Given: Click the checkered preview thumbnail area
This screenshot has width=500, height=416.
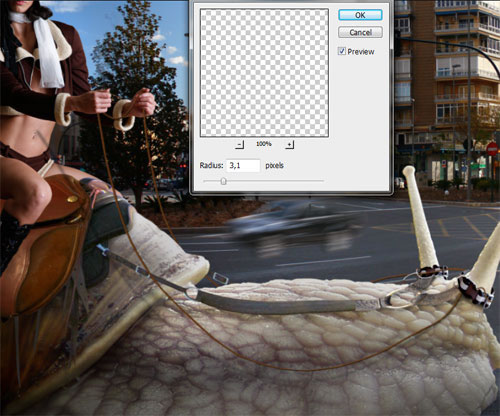Looking at the screenshot, I should (264, 73).
